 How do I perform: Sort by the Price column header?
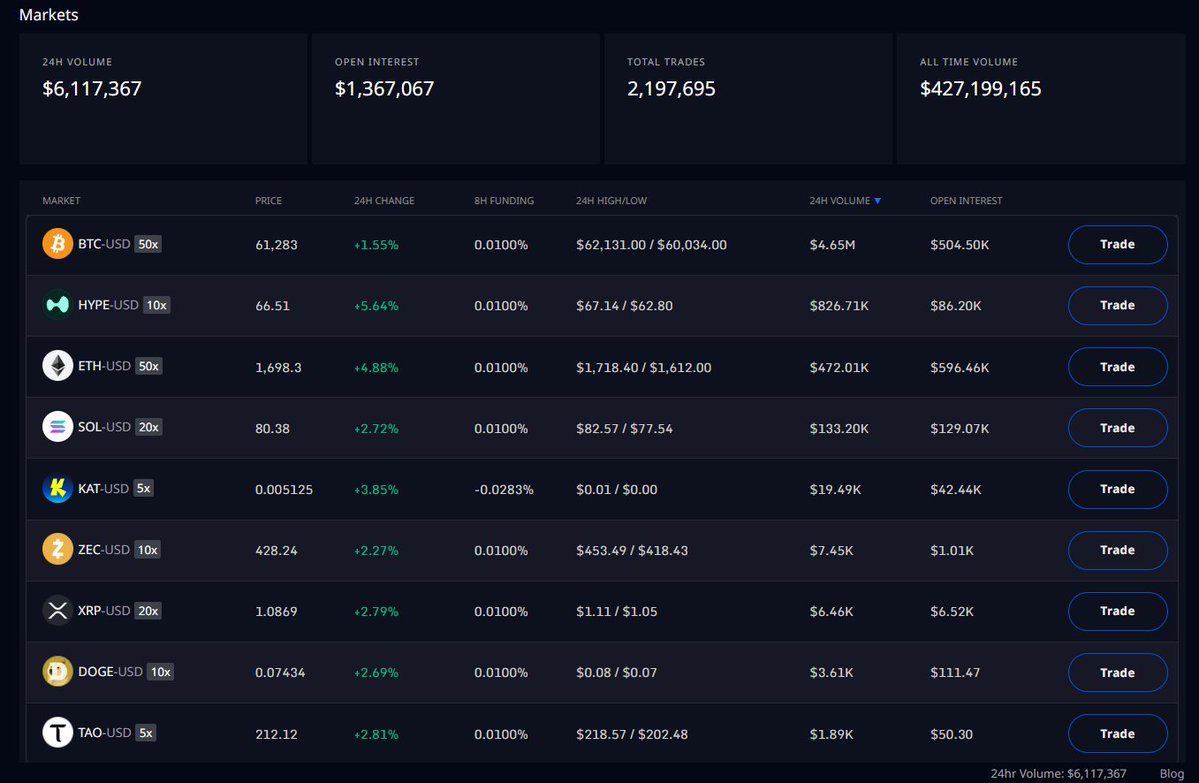[268, 201]
